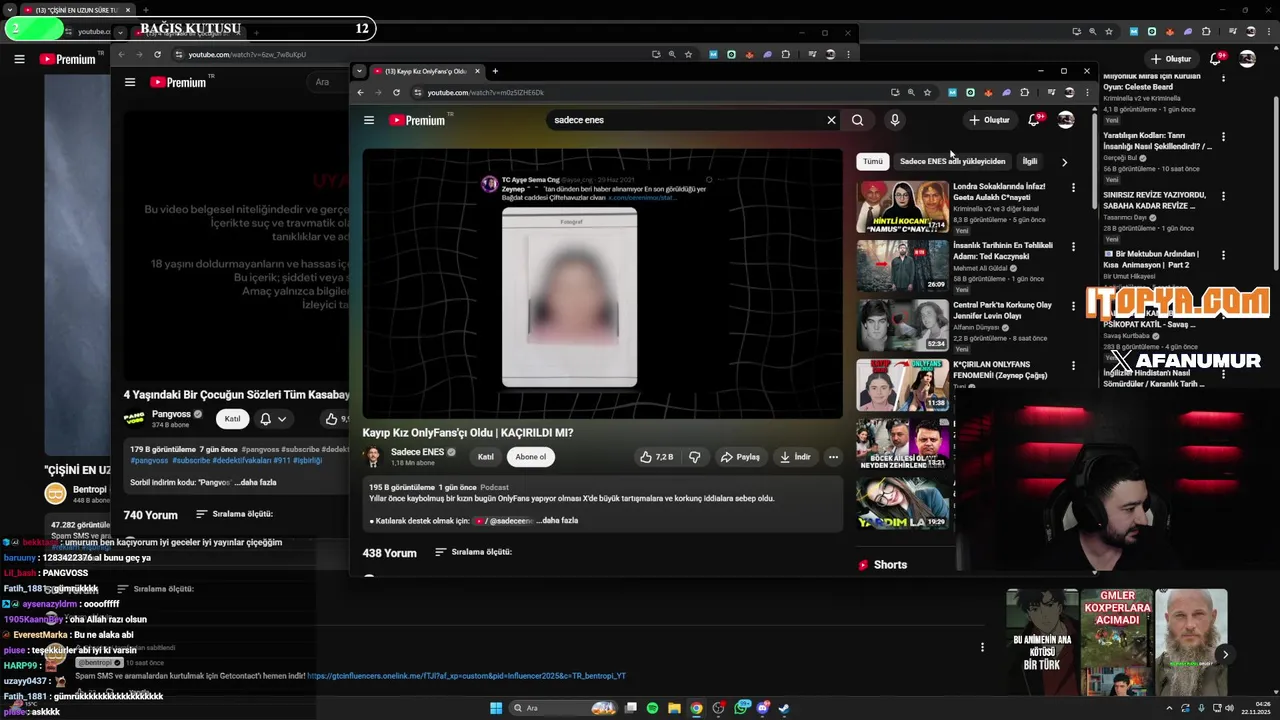This screenshot has height=720, width=1280.
Task: Like the video with 7,2 B likes
Action: pos(657,457)
